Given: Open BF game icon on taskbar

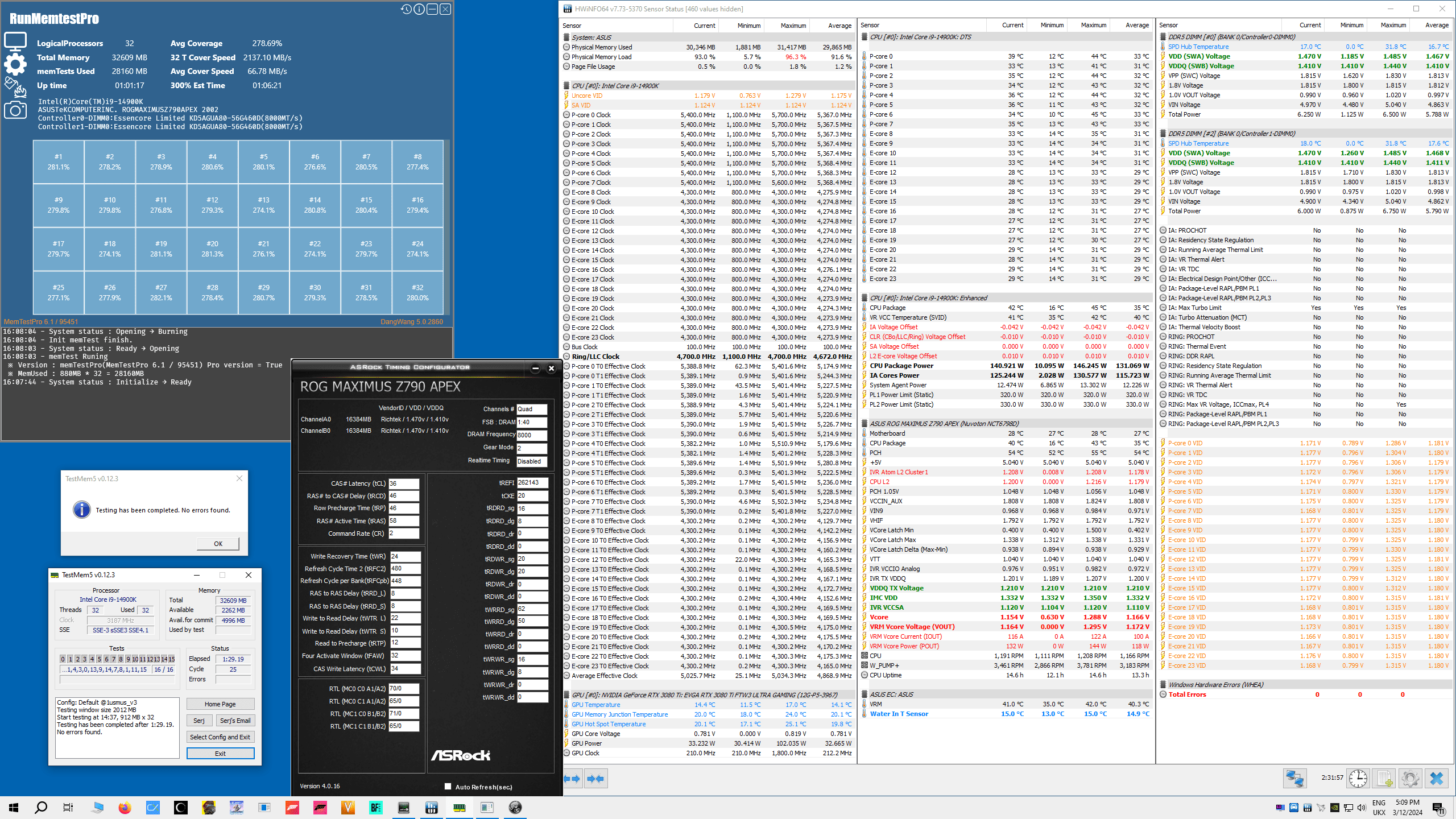Looking at the screenshot, I should 375,808.
